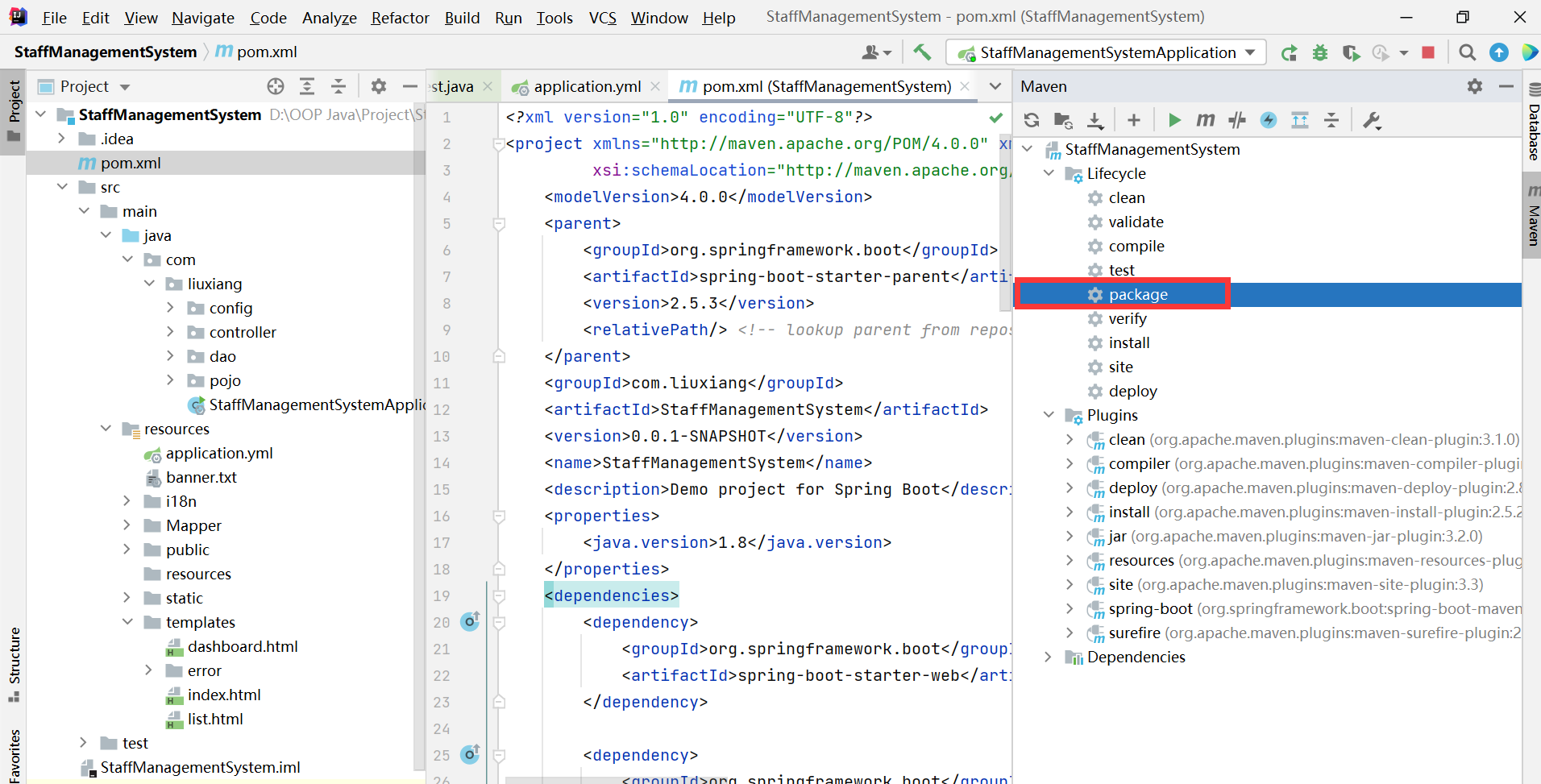Click the Debug bug icon
This screenshot has width=1541, height=784.
coord(1320,53)
